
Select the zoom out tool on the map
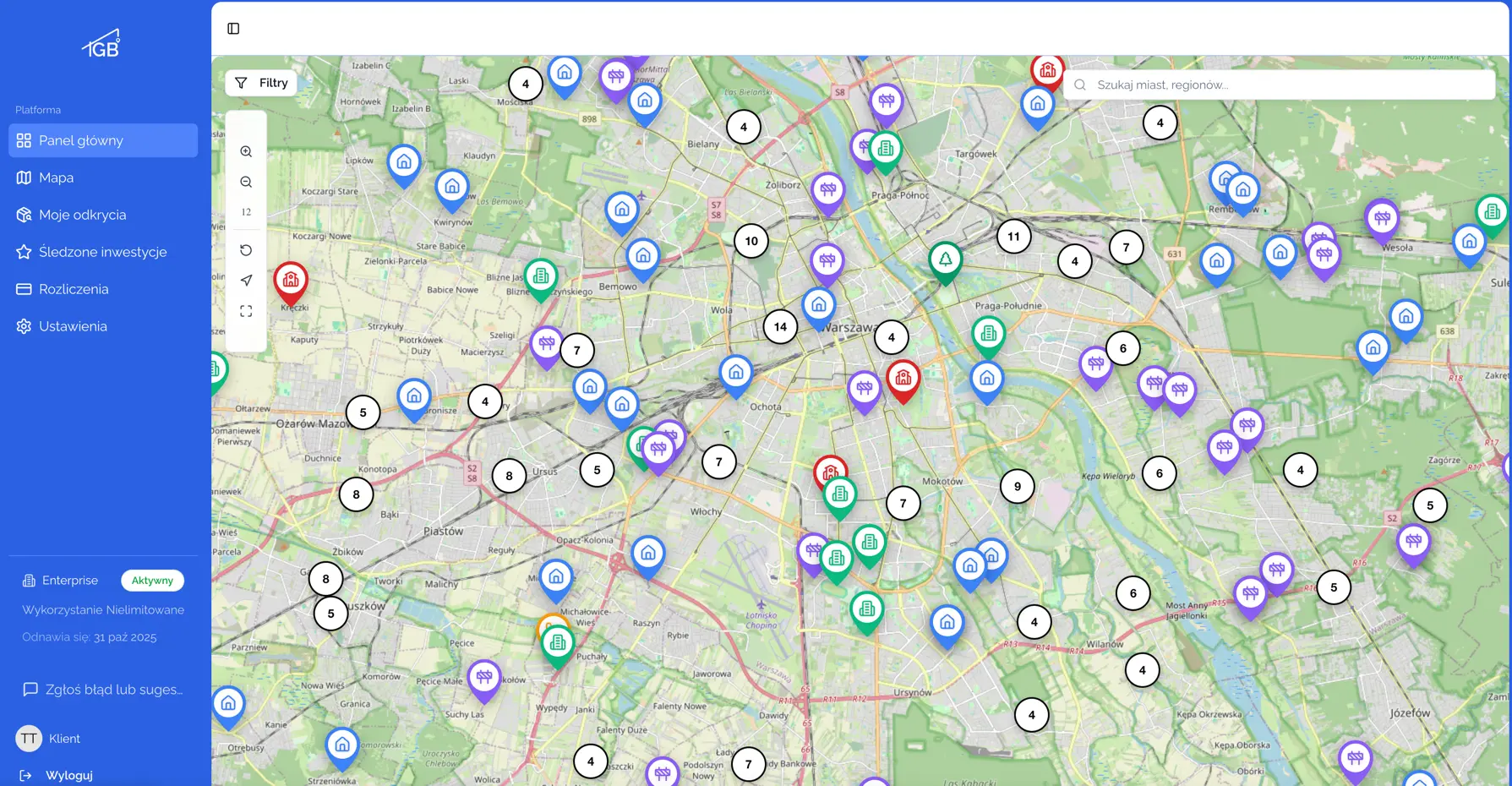(x=246, y=181)
